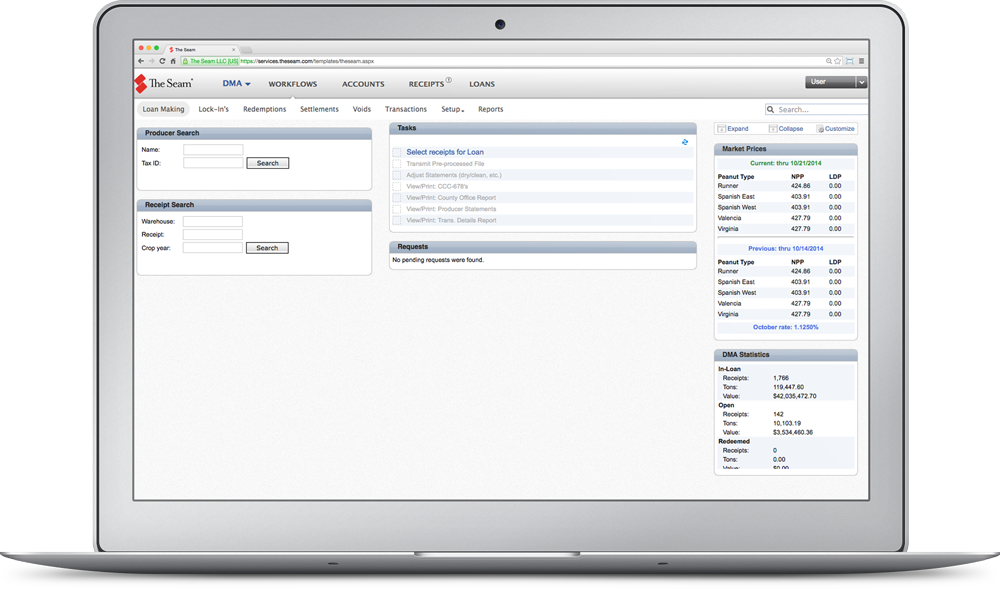Switch to the Redemptions tab

(x=265, y=110)
